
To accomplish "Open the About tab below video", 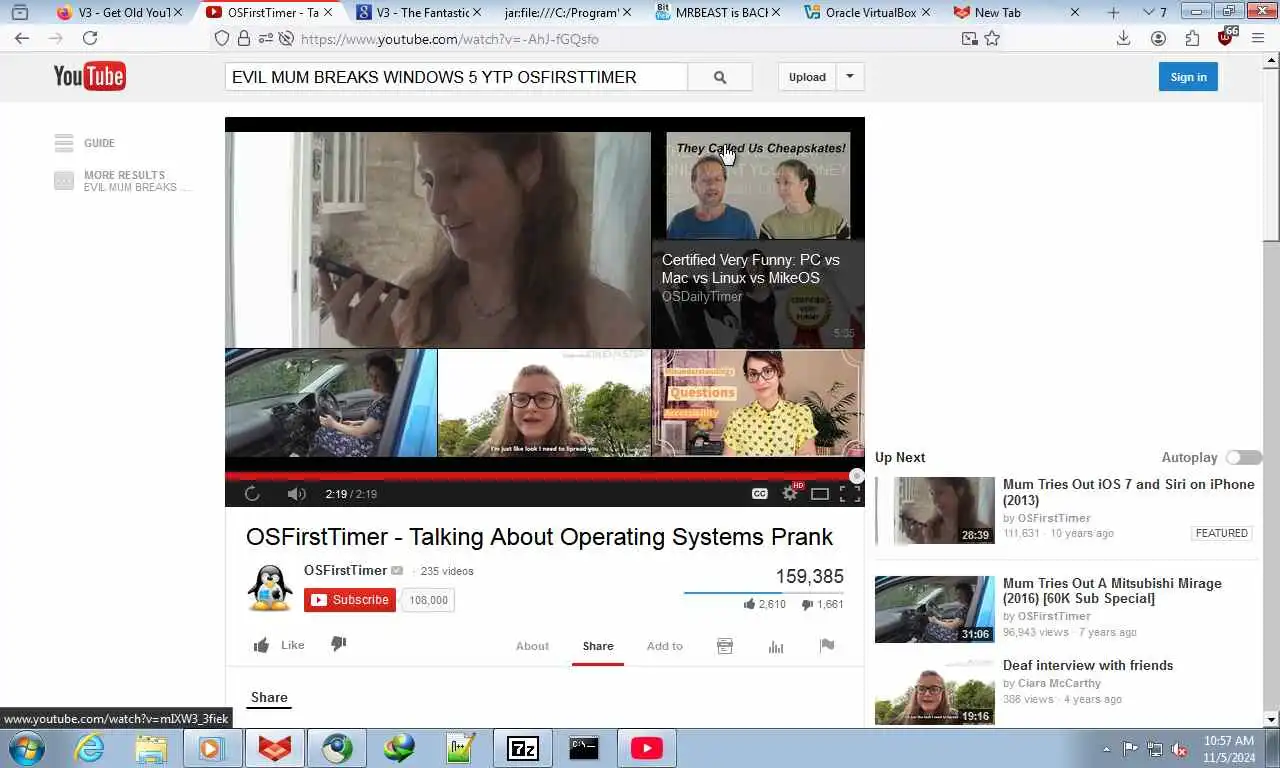I will coord(532,646).
